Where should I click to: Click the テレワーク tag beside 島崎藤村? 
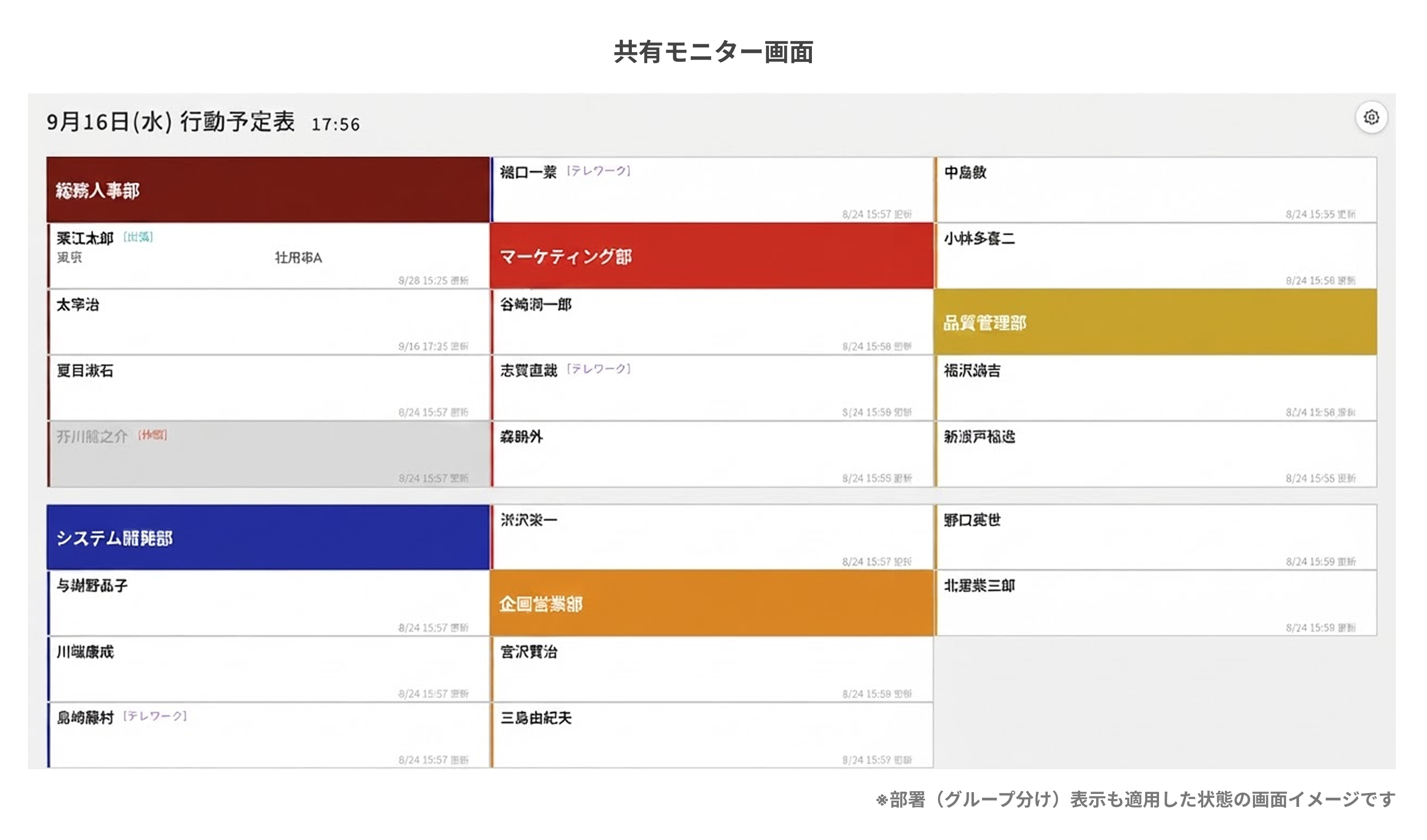pyautogui.click(x=155, y=716)
